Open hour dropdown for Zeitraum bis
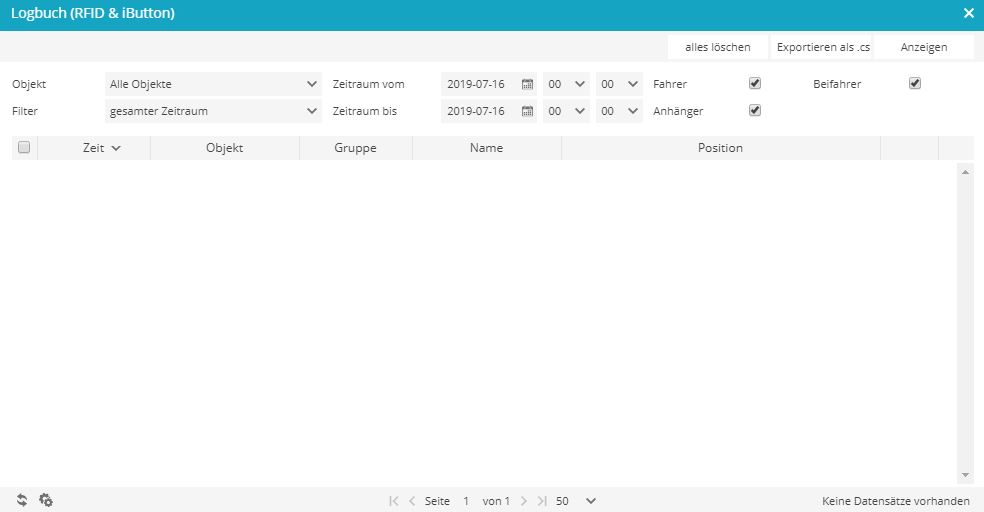The height and width of the screenshot is (512, 984). point(566,111)
